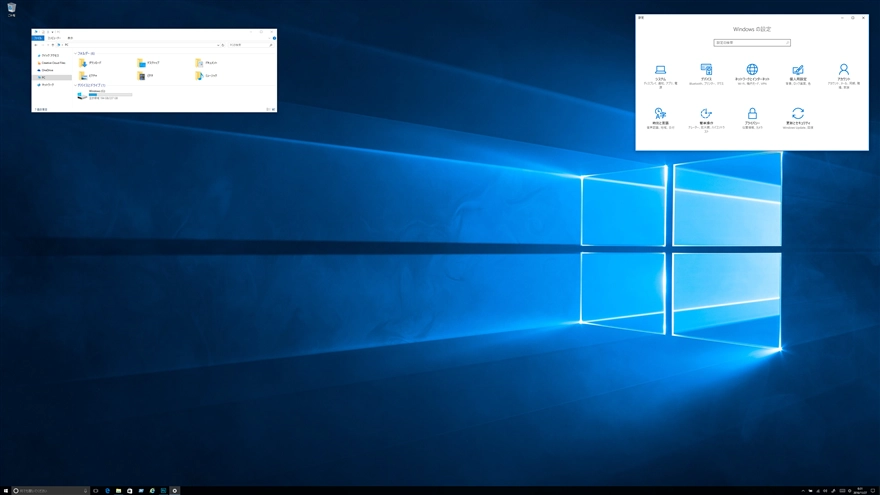This screenshot has height=495, width=880.
Task: Open Explorer Help (blue question icon)
Action: (274, 38)
